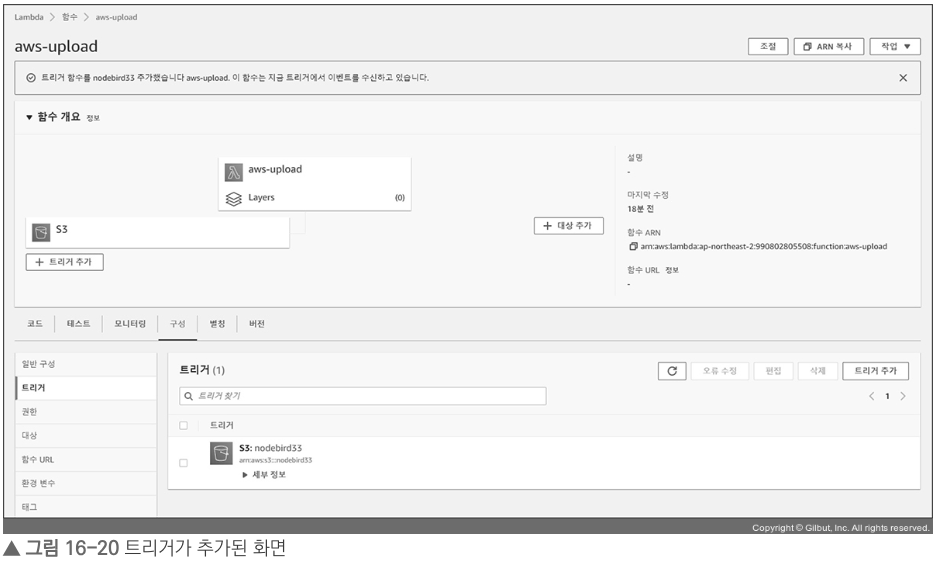
Task: Click the 편집 button in triggers panel
Action: coord(773,371)
